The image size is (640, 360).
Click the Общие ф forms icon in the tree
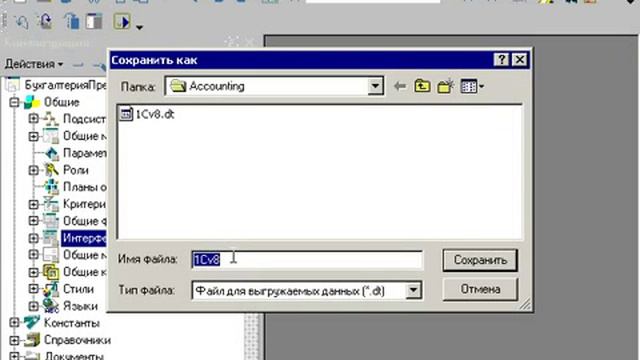click(x=51, y=221)
